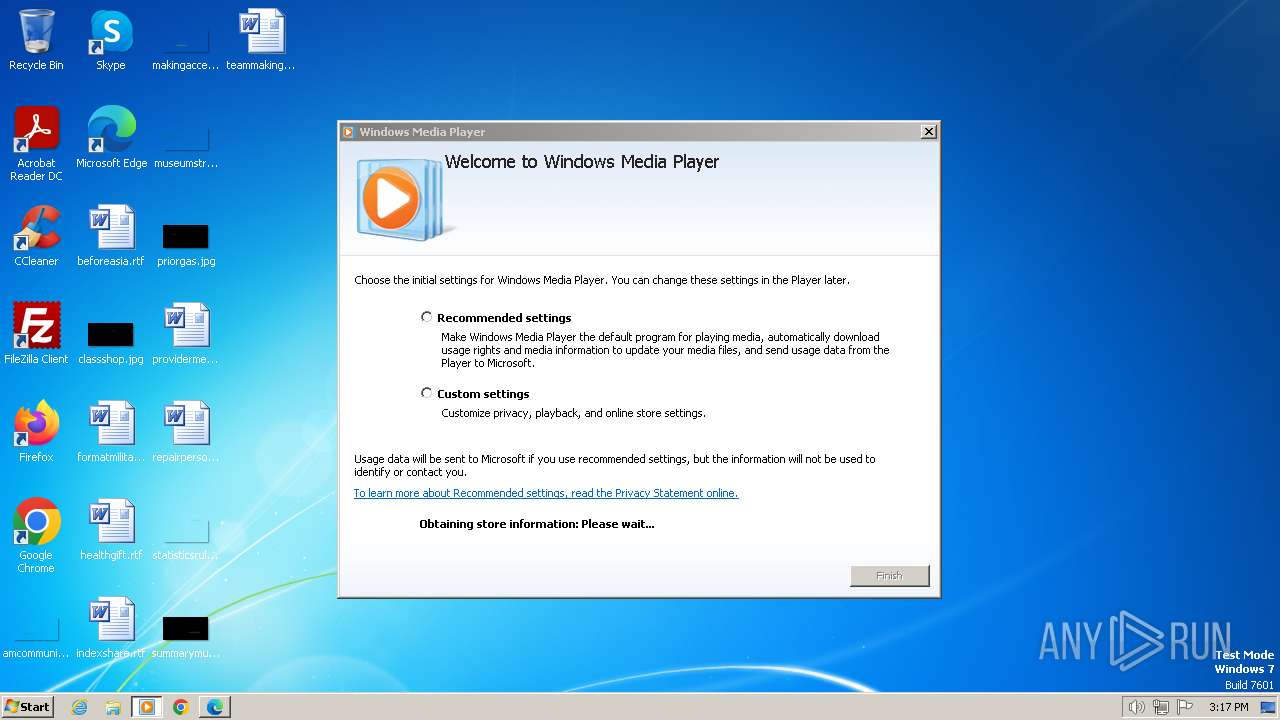Select Windows Media Player taskbar button
1280x720 pixels.
[147, 707]
